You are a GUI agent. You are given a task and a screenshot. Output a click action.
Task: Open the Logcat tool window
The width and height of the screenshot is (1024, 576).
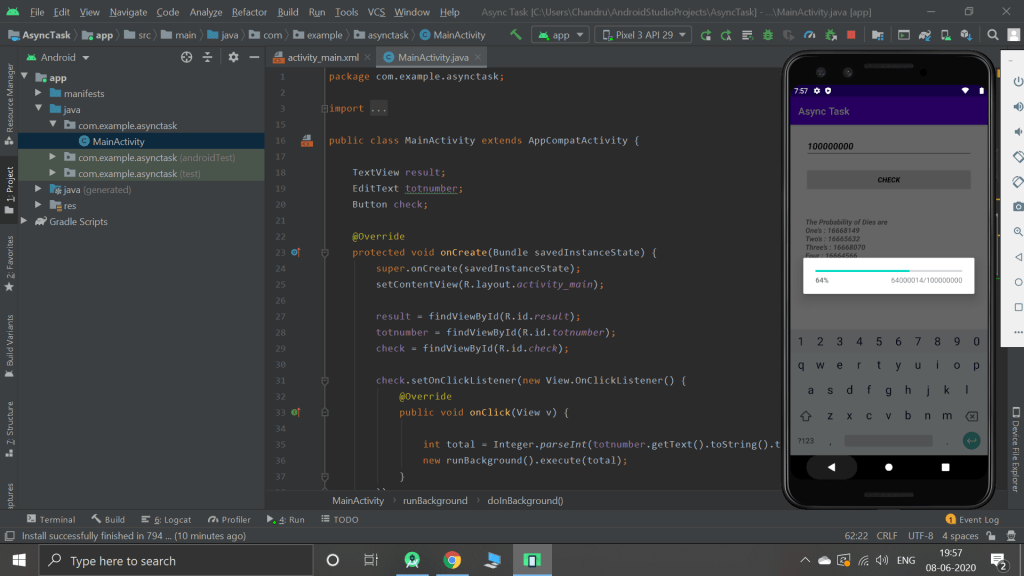pyautogui.click(x=166, y=520)
